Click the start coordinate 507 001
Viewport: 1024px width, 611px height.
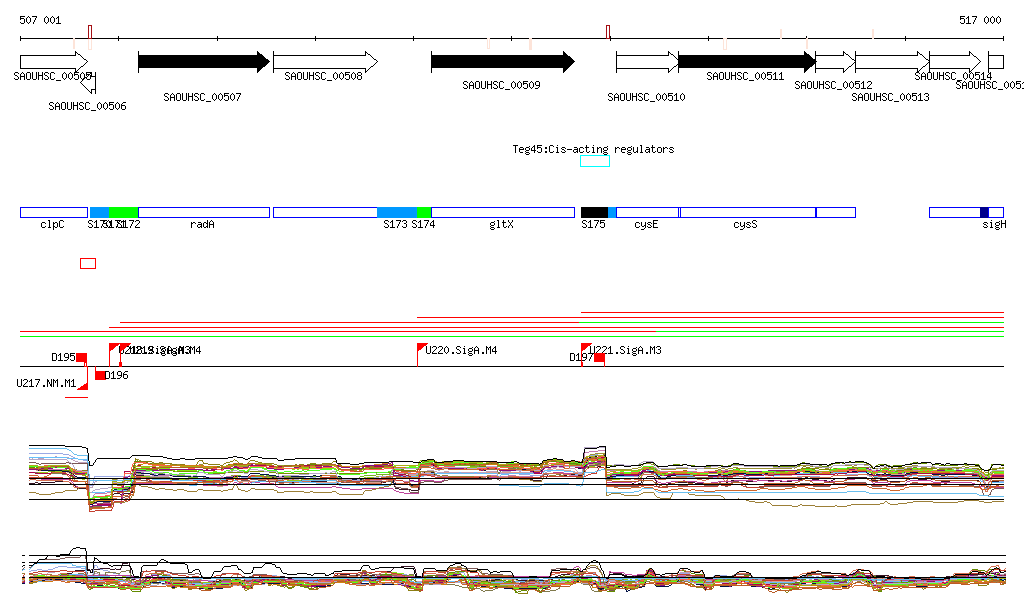pyautogui.click(x=40, y=20)
